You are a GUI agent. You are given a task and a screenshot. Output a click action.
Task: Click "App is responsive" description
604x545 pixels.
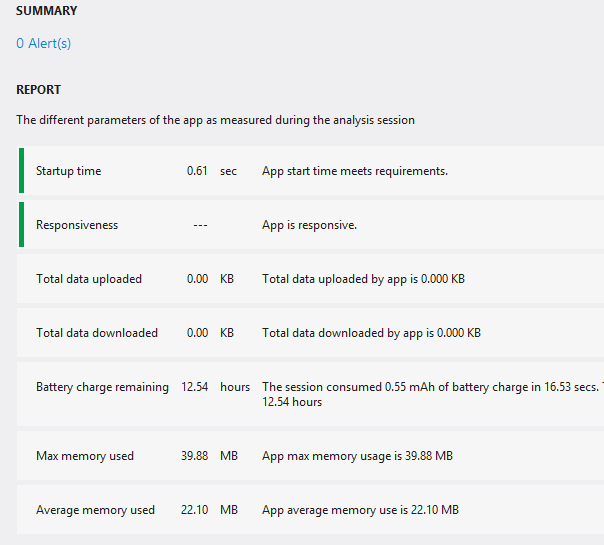[x=309, y=225]
